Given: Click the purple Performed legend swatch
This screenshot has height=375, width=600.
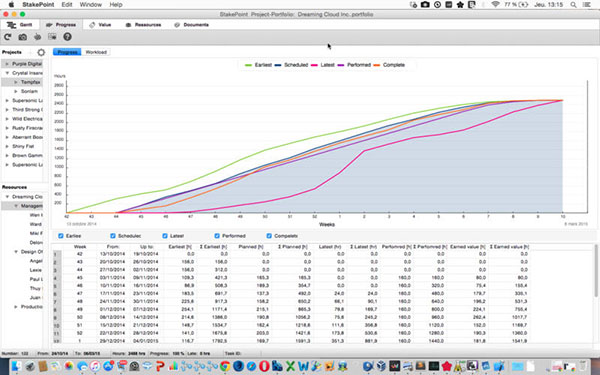Looking at the screenshot, I should tap(341, 65).
